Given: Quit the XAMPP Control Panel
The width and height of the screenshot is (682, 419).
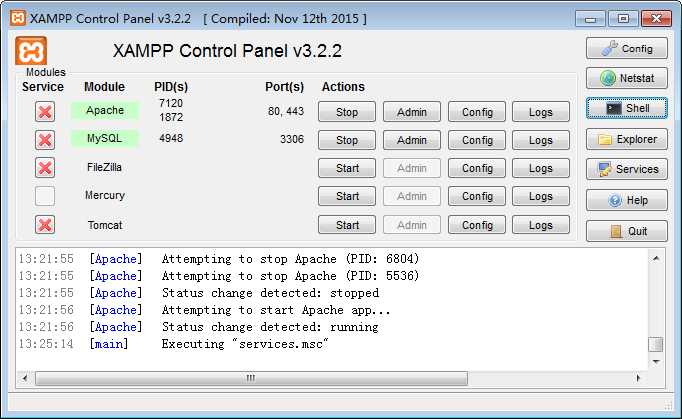Looking at the screenshot, I should click(627, 231).
